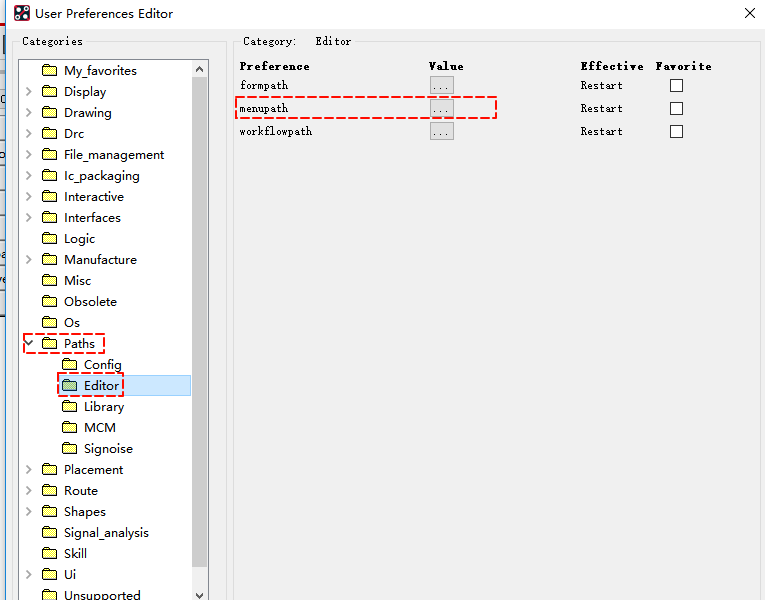Image resolution: width=765 pixels, height=600 pixels.
Task: Click the Logic folder icon
Action: pyautogui.click(x=49, y=239)
